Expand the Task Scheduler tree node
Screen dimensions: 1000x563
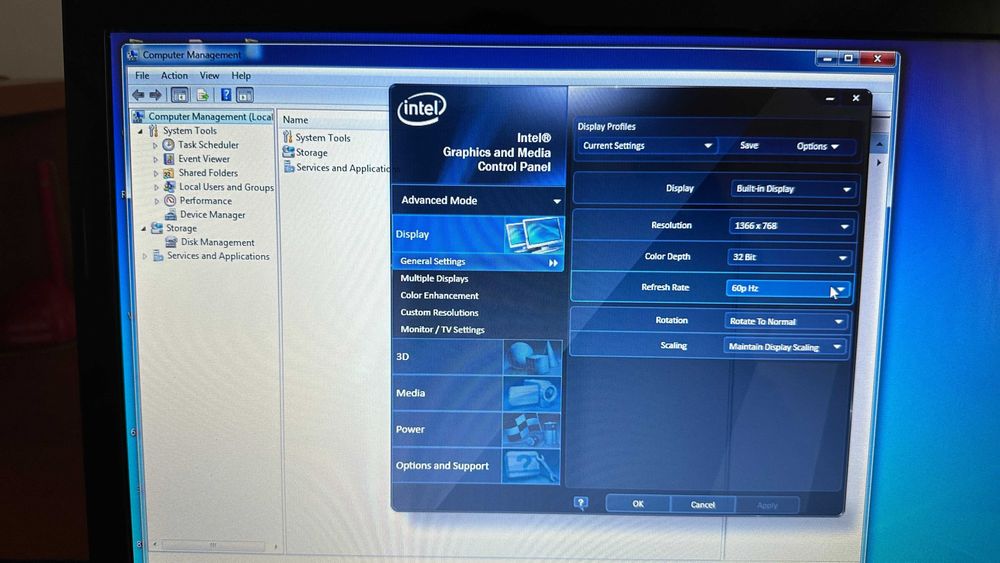coord(155,145)
